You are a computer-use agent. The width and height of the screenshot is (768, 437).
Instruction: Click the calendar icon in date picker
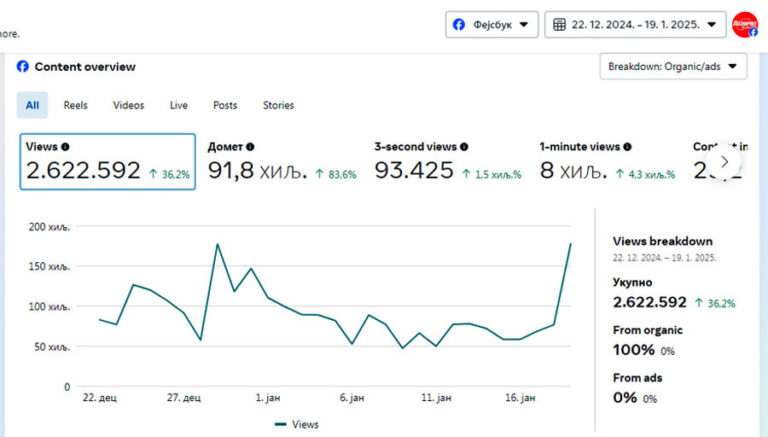(559, 24)
